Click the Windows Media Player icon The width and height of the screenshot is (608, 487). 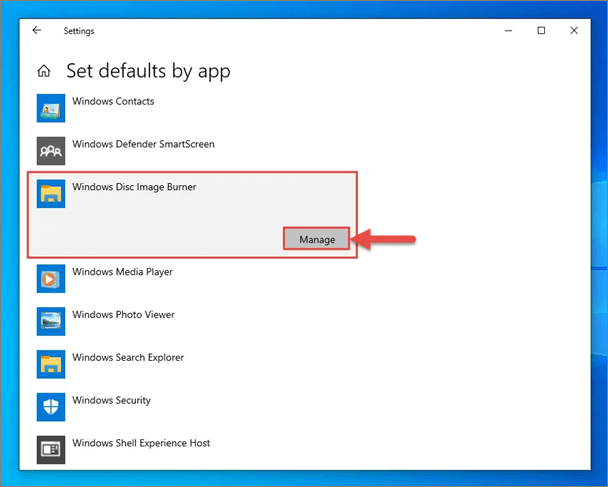(51, 278)
